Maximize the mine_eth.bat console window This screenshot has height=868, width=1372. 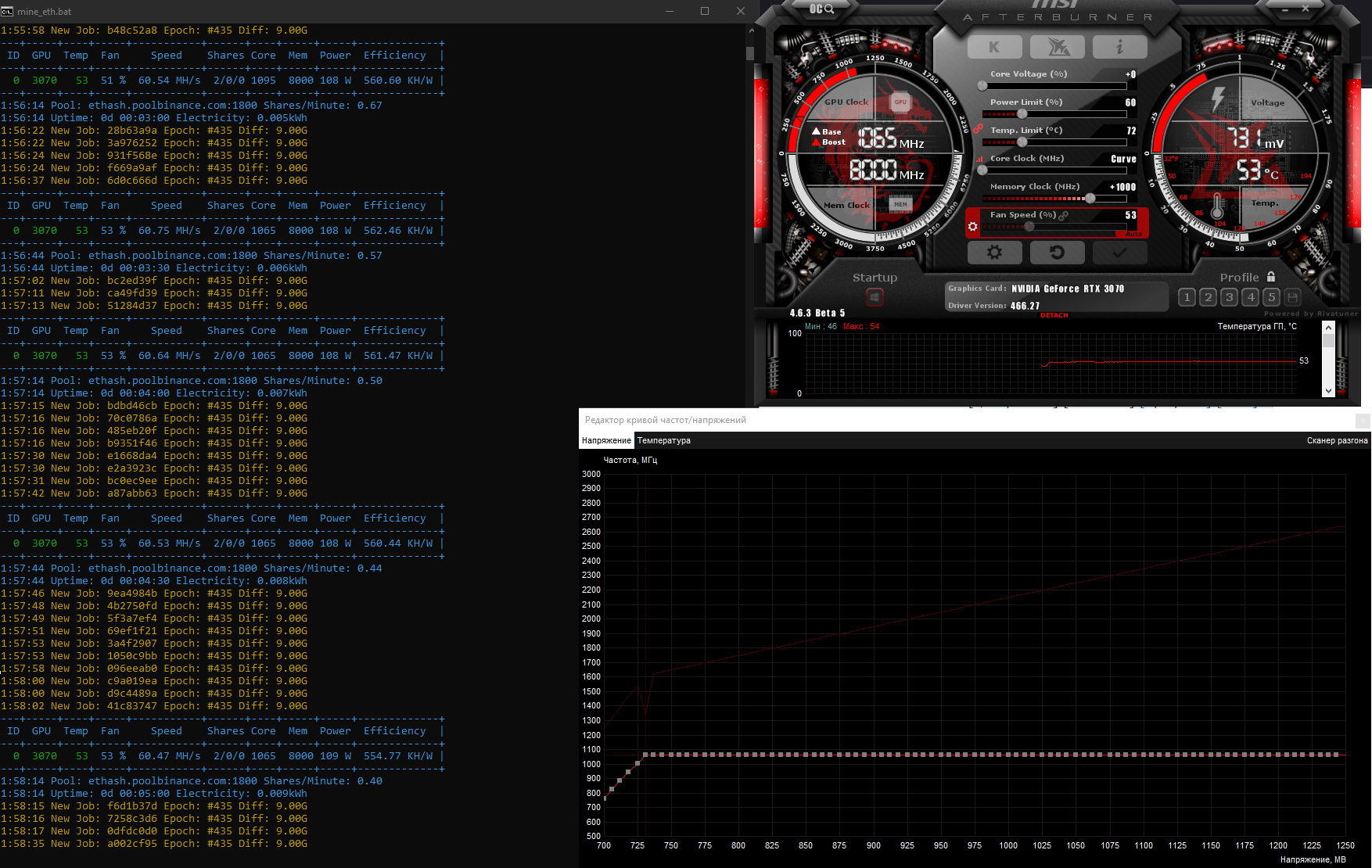click(x=705, y=11)
